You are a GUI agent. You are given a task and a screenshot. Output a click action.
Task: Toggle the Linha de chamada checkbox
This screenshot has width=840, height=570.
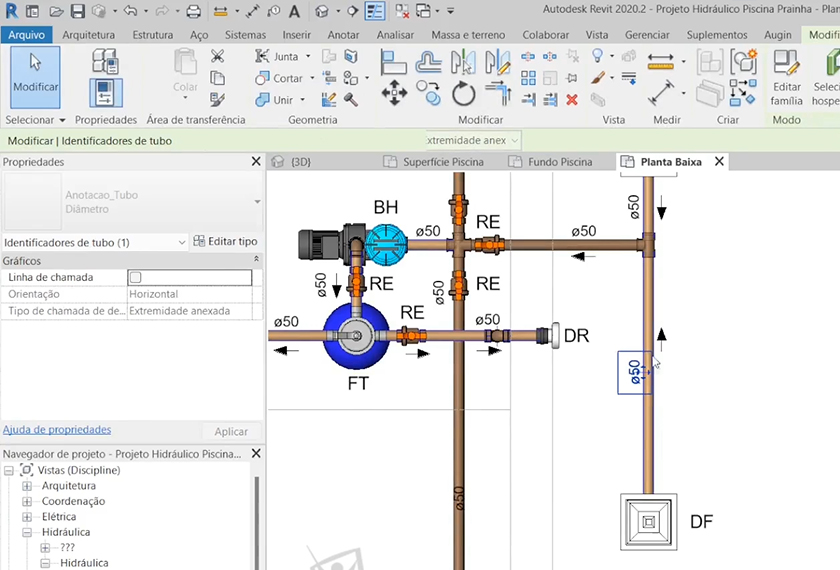pos(136,277)
